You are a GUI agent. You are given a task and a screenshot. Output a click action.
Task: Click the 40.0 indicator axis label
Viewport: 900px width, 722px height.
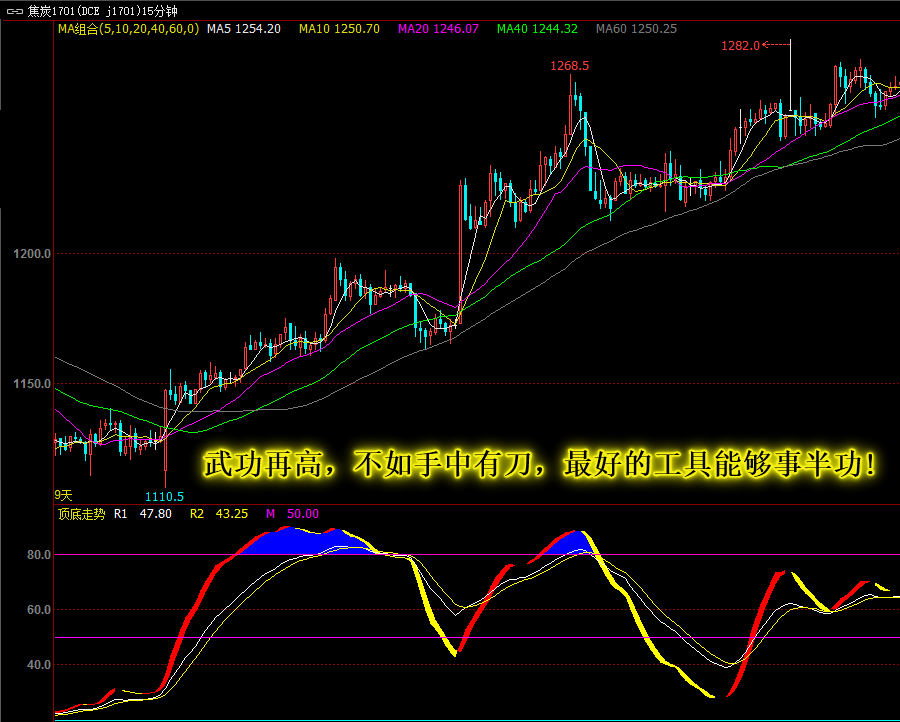pyautogui.click(x=39, y=665)
